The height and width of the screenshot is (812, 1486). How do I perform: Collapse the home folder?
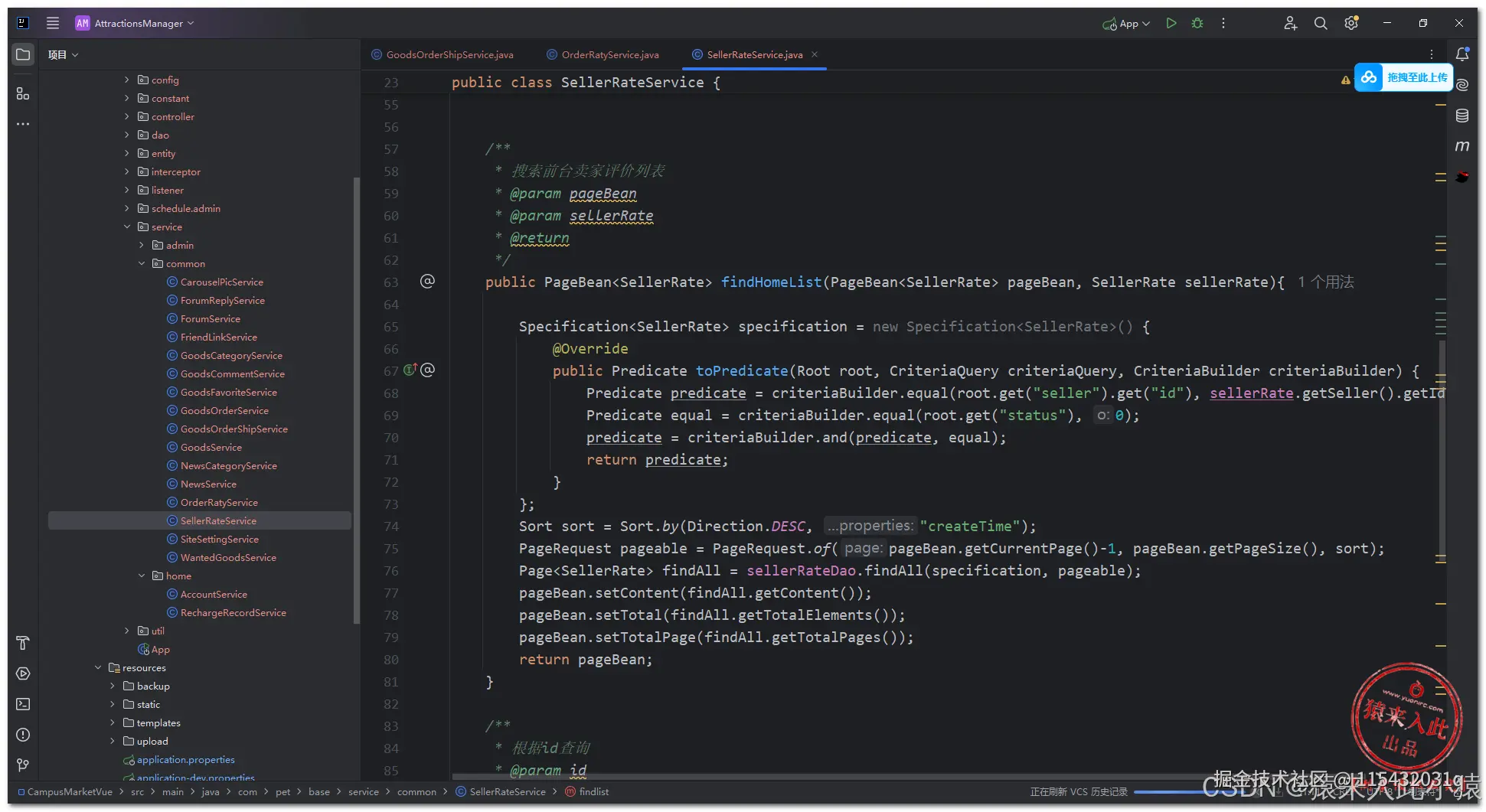coord(142,576)
